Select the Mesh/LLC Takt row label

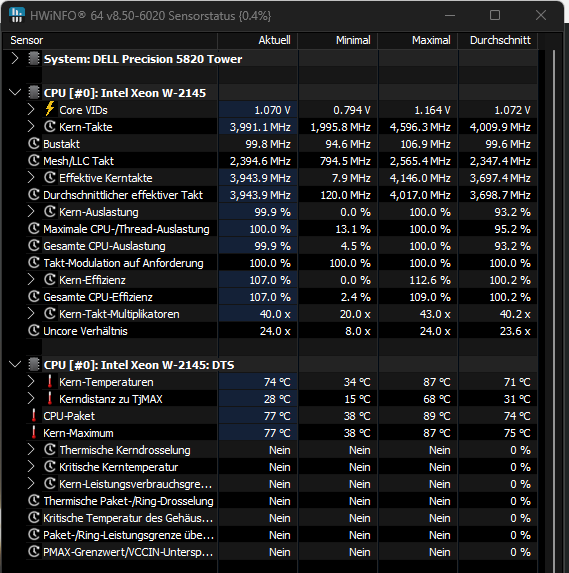[79, 161]
